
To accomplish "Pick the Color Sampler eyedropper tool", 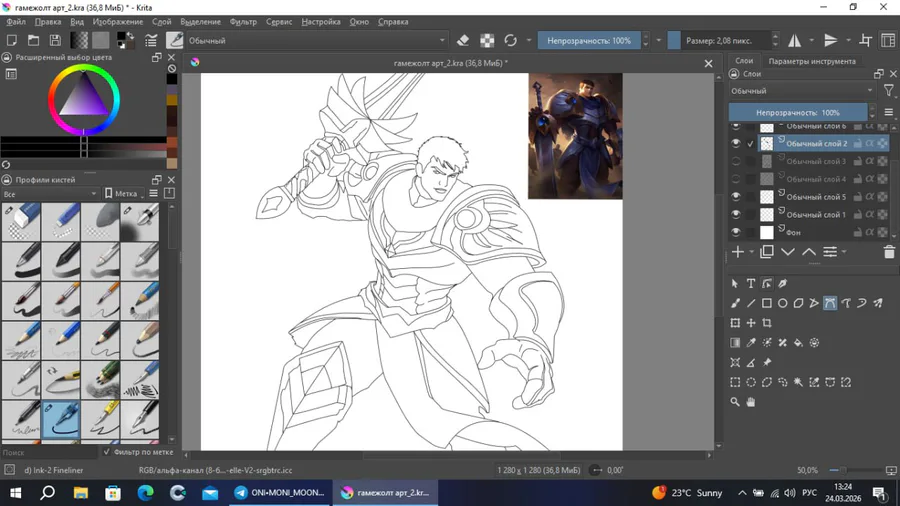I will pyautogui.click(x=751, y=343).
